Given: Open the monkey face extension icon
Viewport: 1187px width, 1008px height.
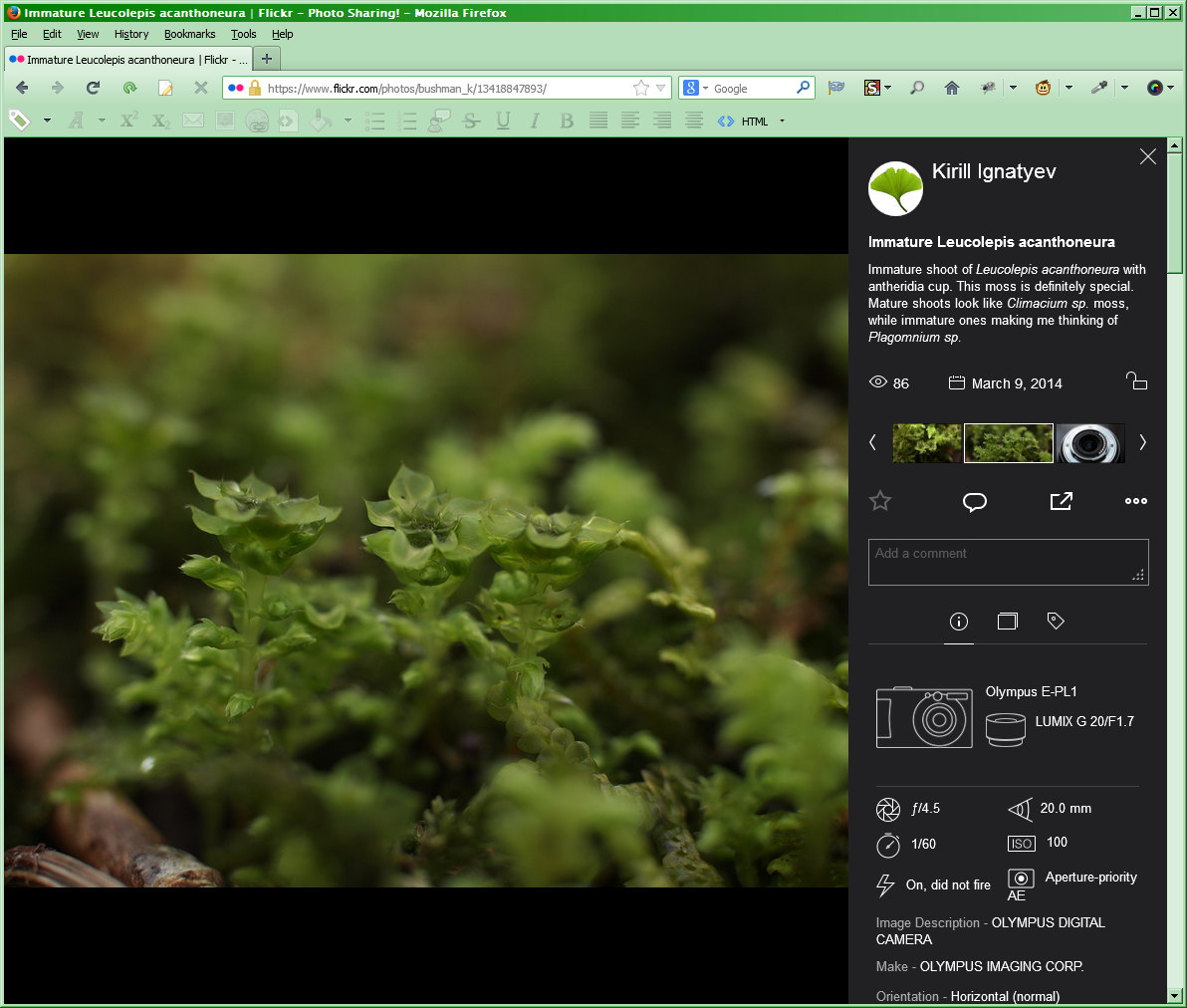Looking at the screenshot, I should coord(1044,88).
